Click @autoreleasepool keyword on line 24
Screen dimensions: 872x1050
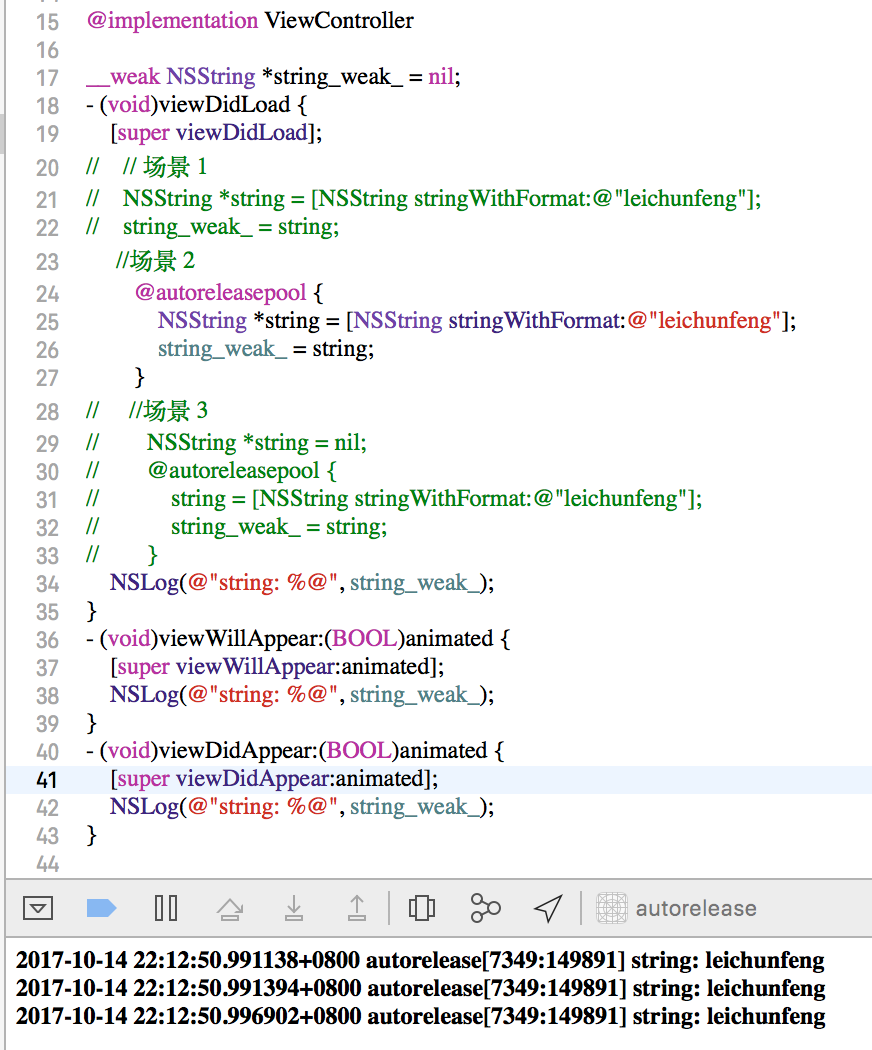click(x=220, y=293)
